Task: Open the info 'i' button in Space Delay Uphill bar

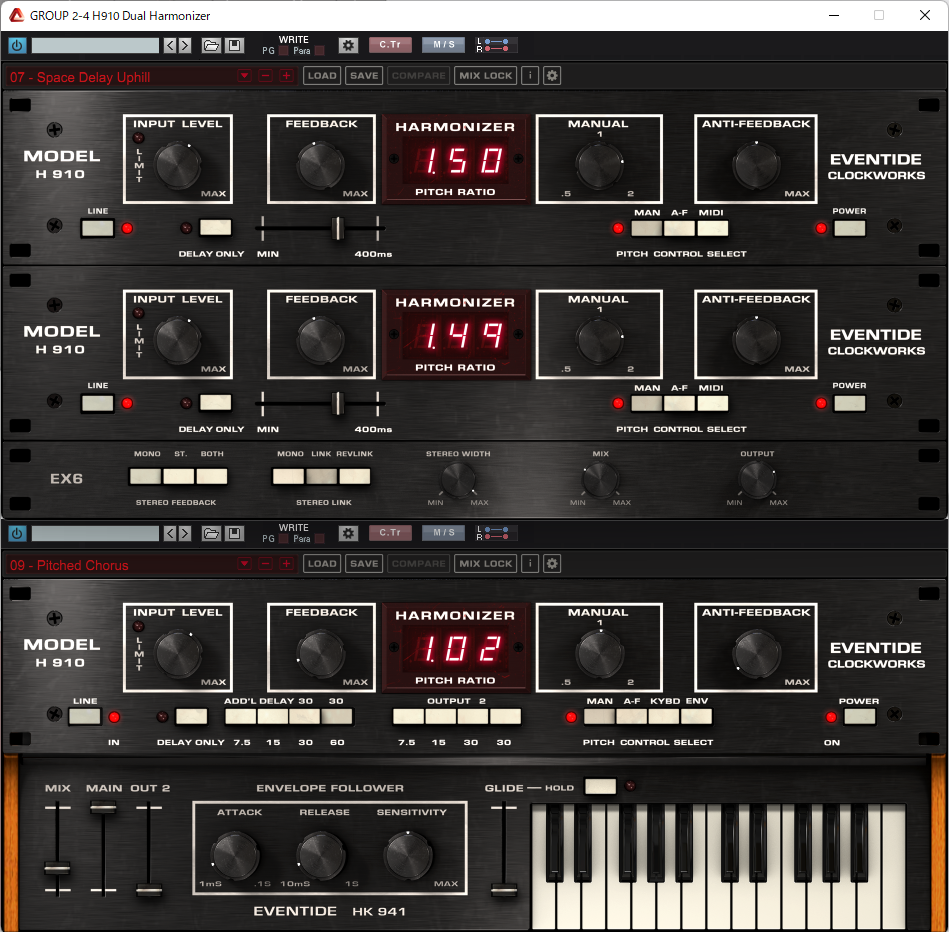Action: point(530,76)
